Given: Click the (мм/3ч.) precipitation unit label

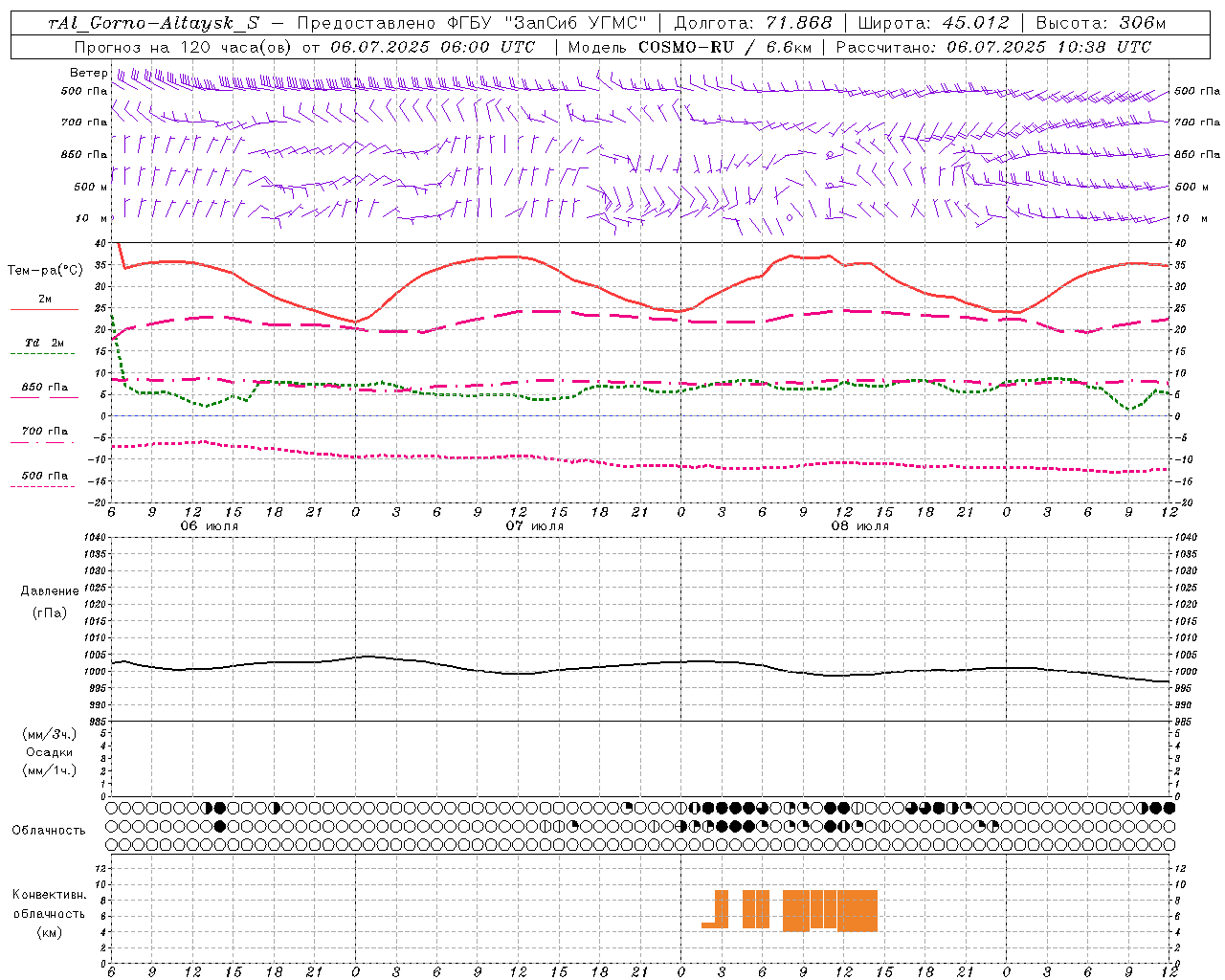Looking at the screenshot, I should pyautogui.click(x=50, y=734).
